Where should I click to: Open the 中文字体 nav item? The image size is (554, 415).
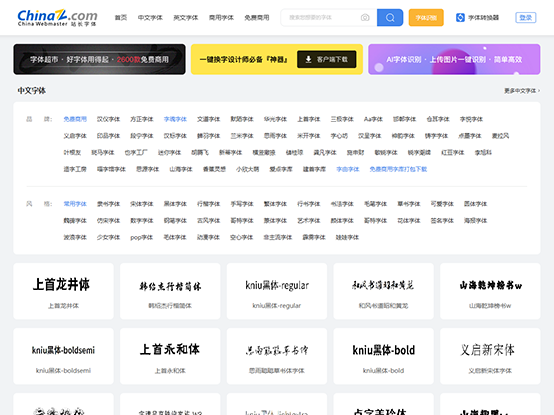[150, 18]
